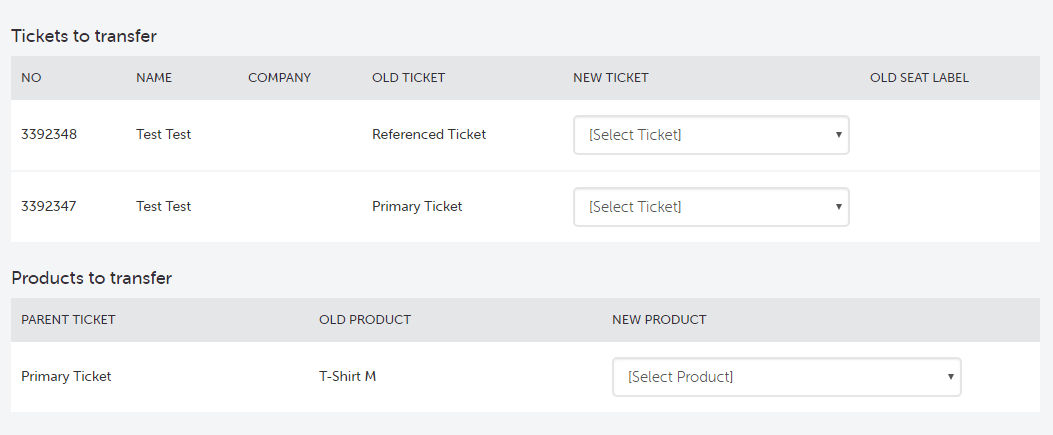The width and height of the screenshot is (1053, 435).
Task: Open the New Ticket dropdown for Referenced Ticket
Action: click(711, 135)
